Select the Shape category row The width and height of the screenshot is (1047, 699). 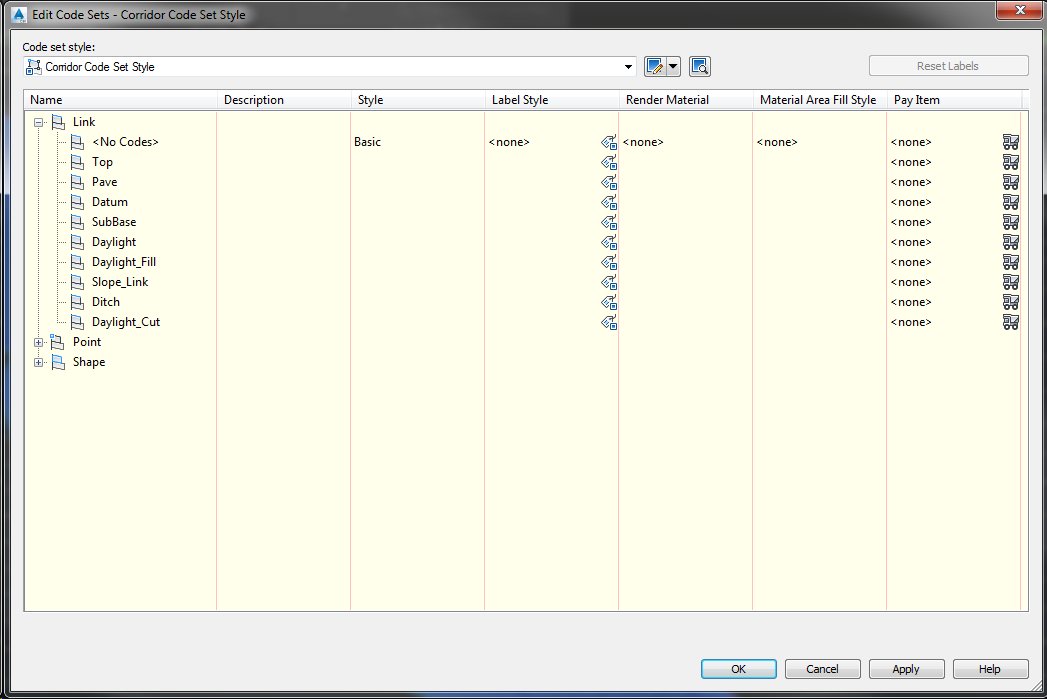point(89,363)
